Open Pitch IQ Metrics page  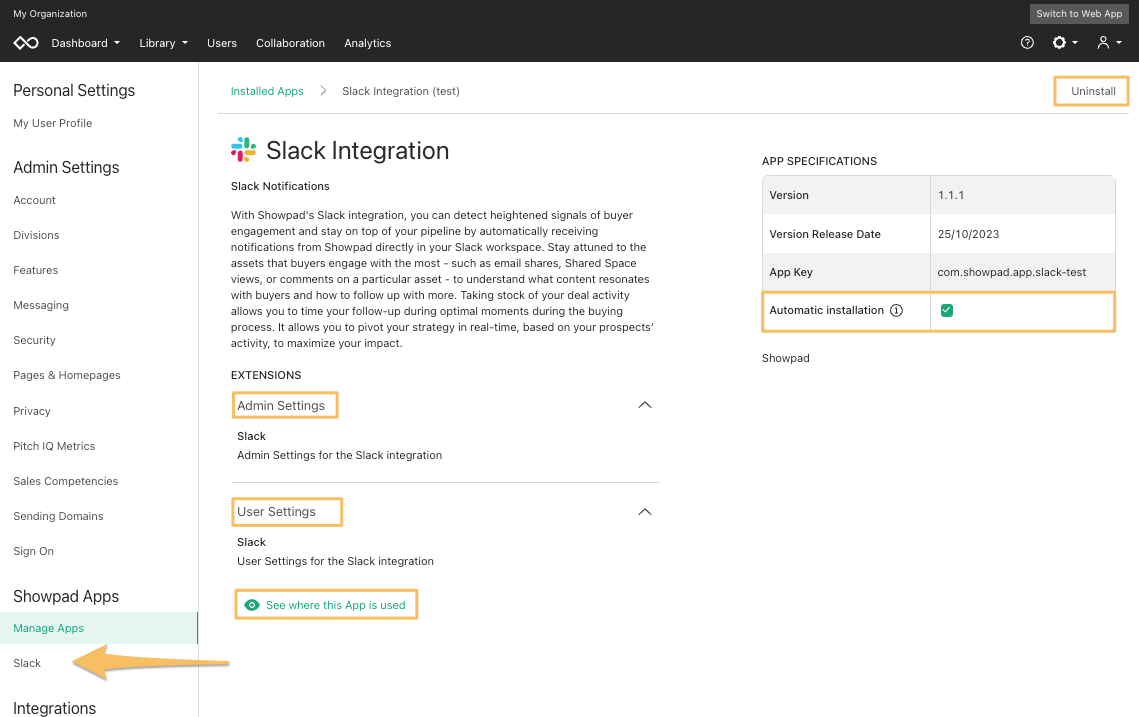click(54, 446)
